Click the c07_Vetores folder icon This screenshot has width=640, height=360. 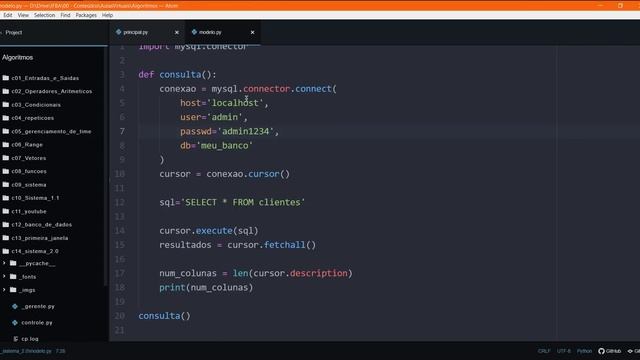point(6,158)
